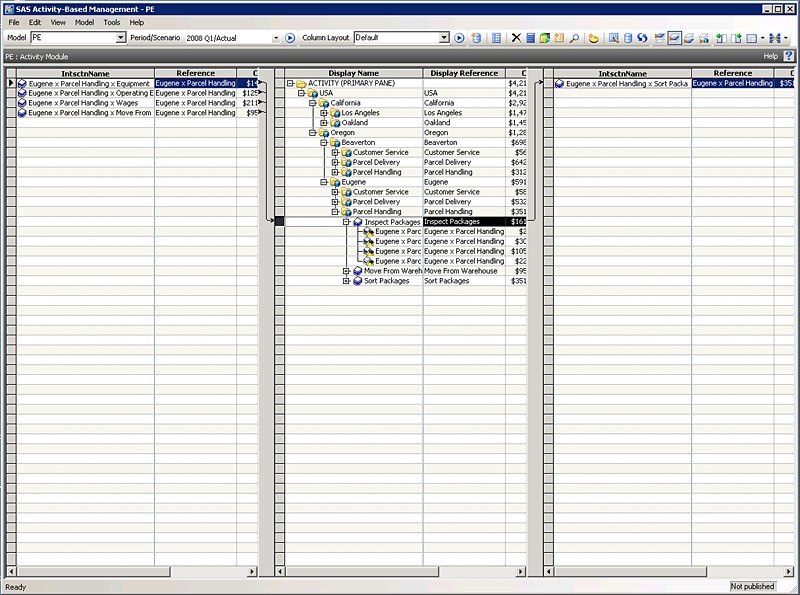Open the View menu

[58, 22]
